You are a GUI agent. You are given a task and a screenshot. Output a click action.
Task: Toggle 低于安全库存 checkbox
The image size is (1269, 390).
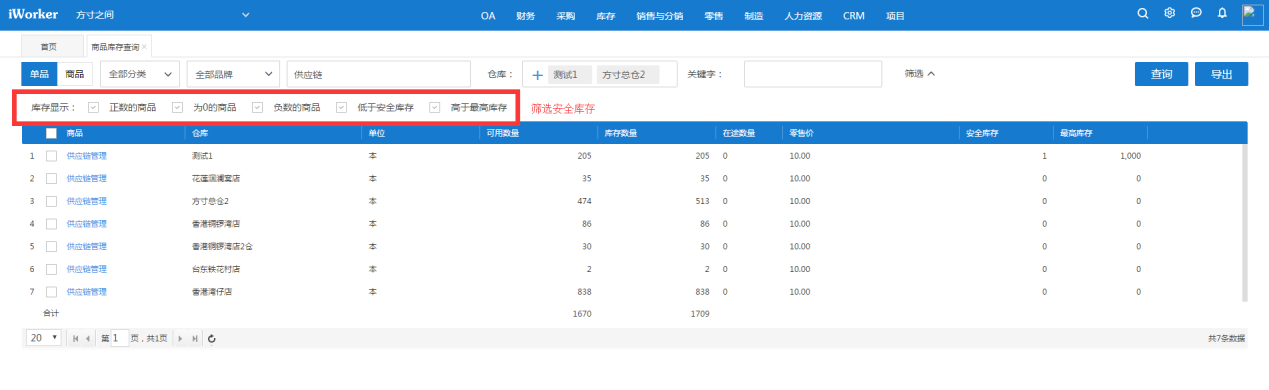(x=342, y=107)
